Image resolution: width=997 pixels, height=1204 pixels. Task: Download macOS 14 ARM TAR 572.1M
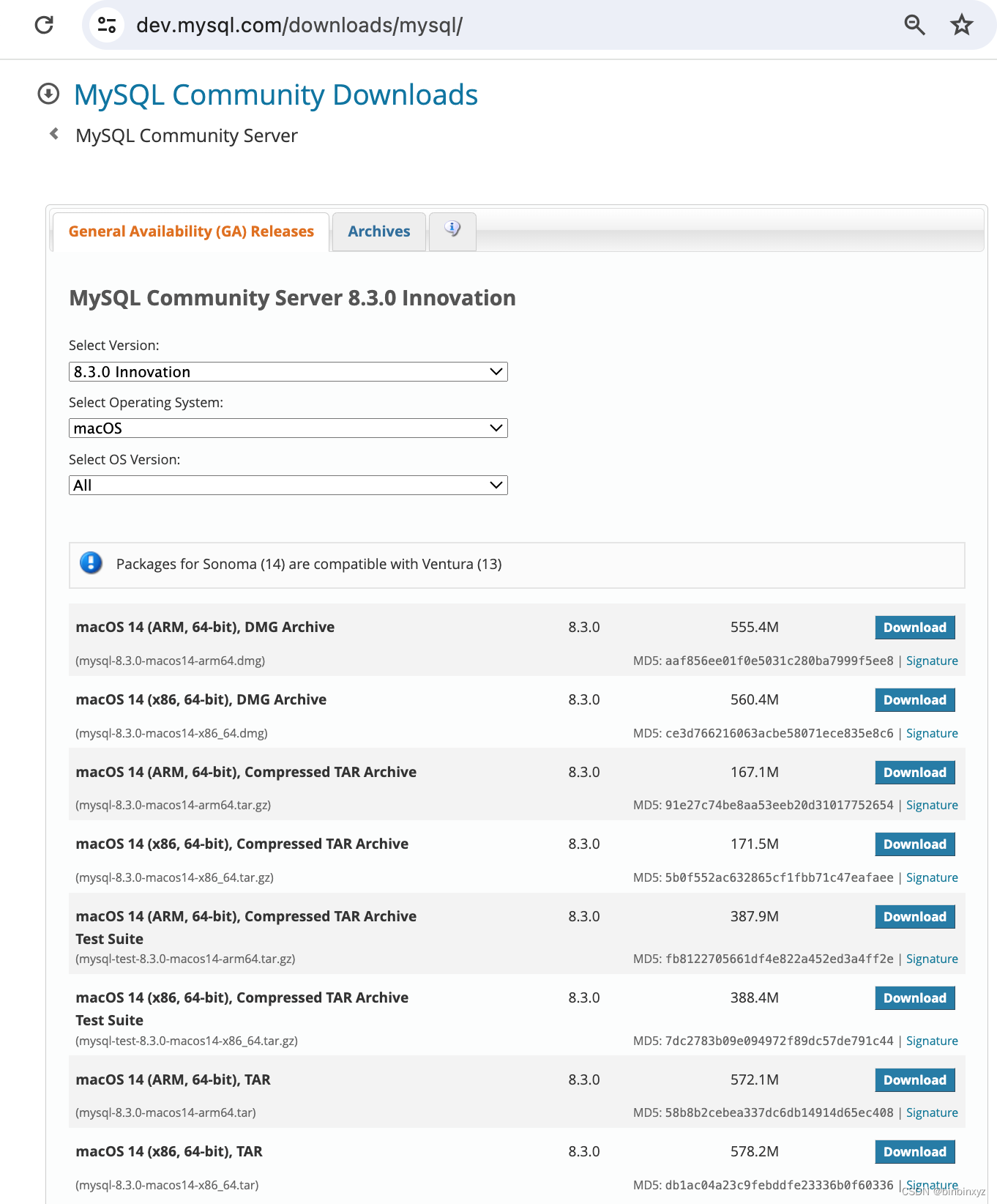915,1079
